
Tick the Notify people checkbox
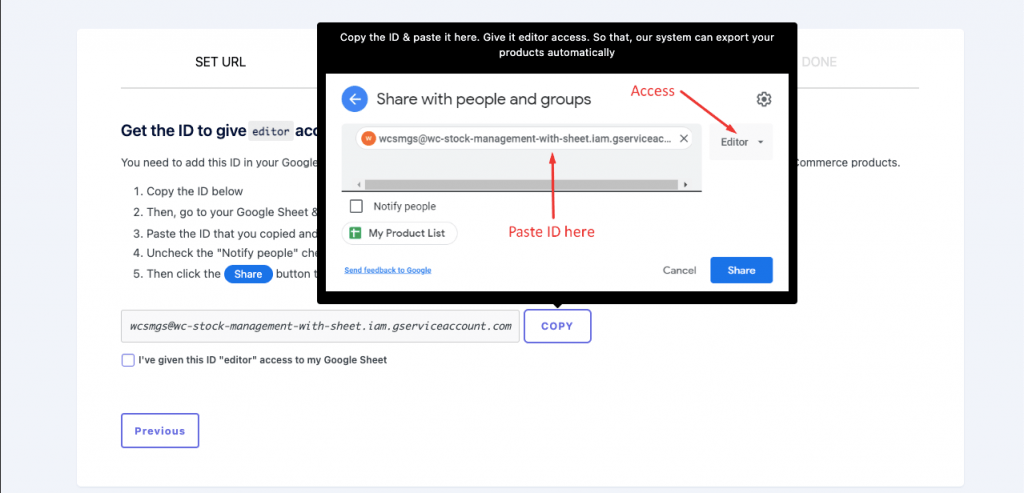click(x=356, y=206)
